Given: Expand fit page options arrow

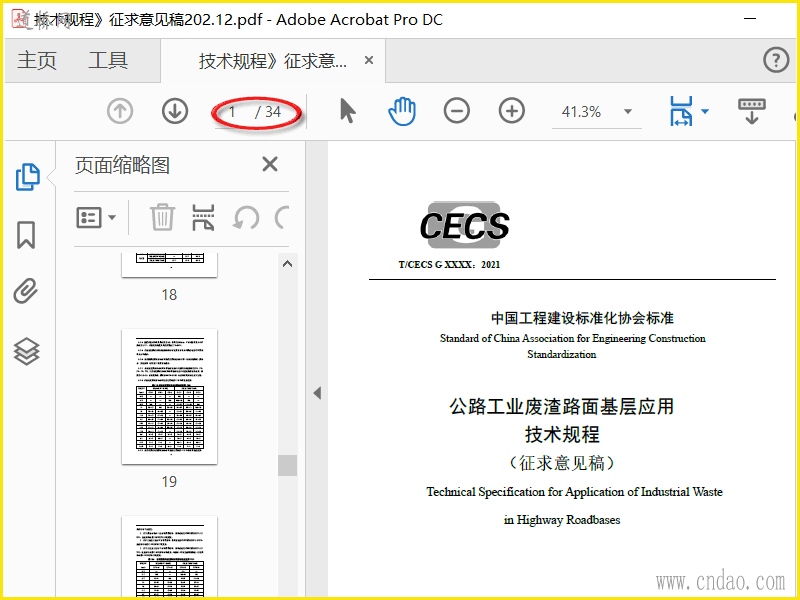Looking at the screenshot, I should (x=705, y=111).
